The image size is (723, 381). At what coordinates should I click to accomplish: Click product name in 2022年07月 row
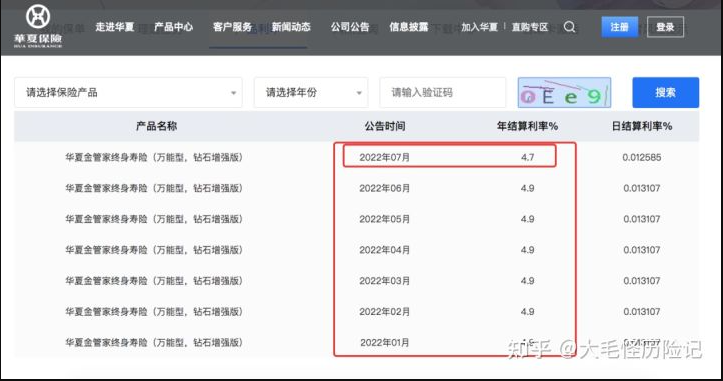(x=154, y=157)
